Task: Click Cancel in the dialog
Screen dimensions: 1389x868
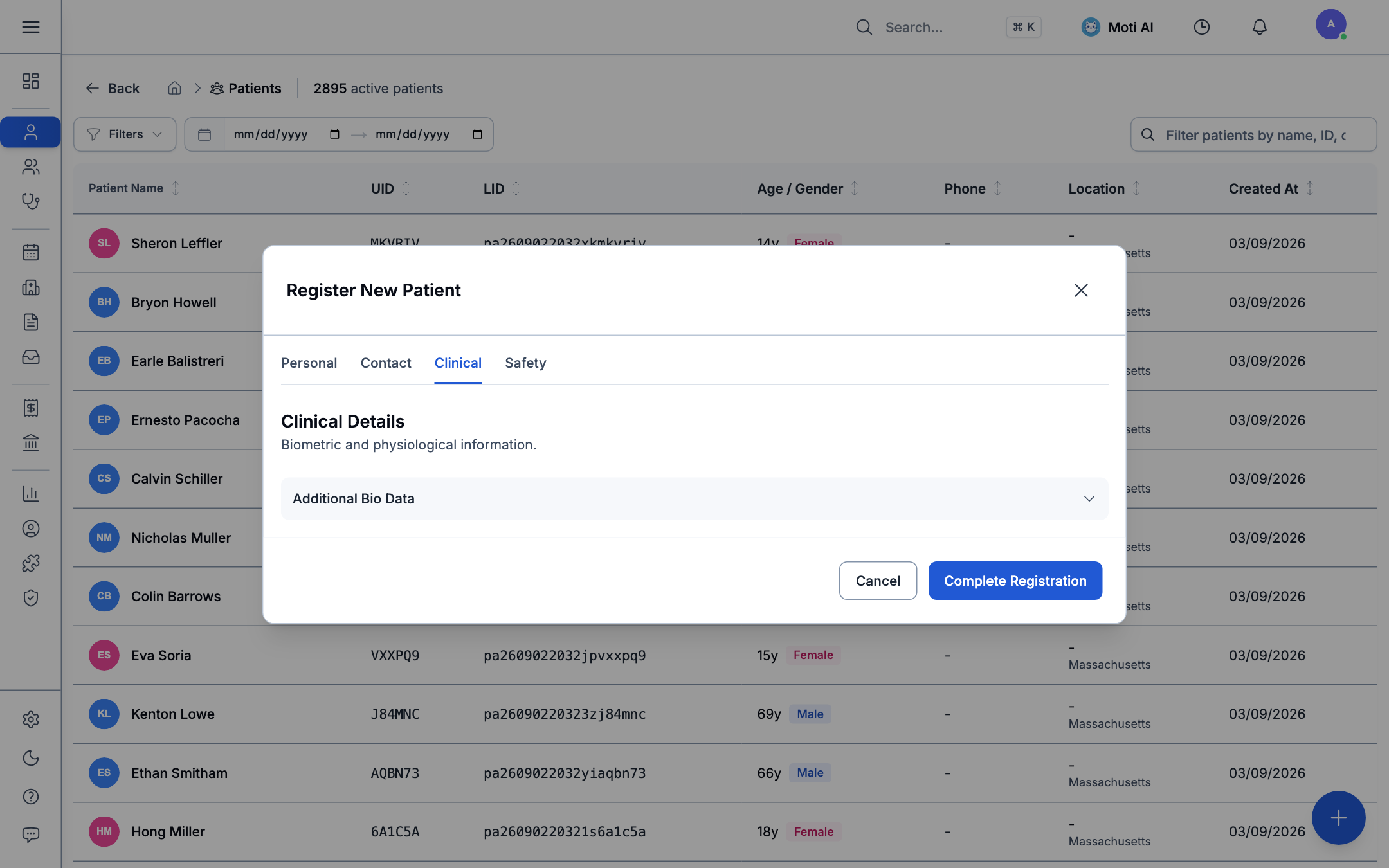Action: pyautogui.click(x=878, y=581)
